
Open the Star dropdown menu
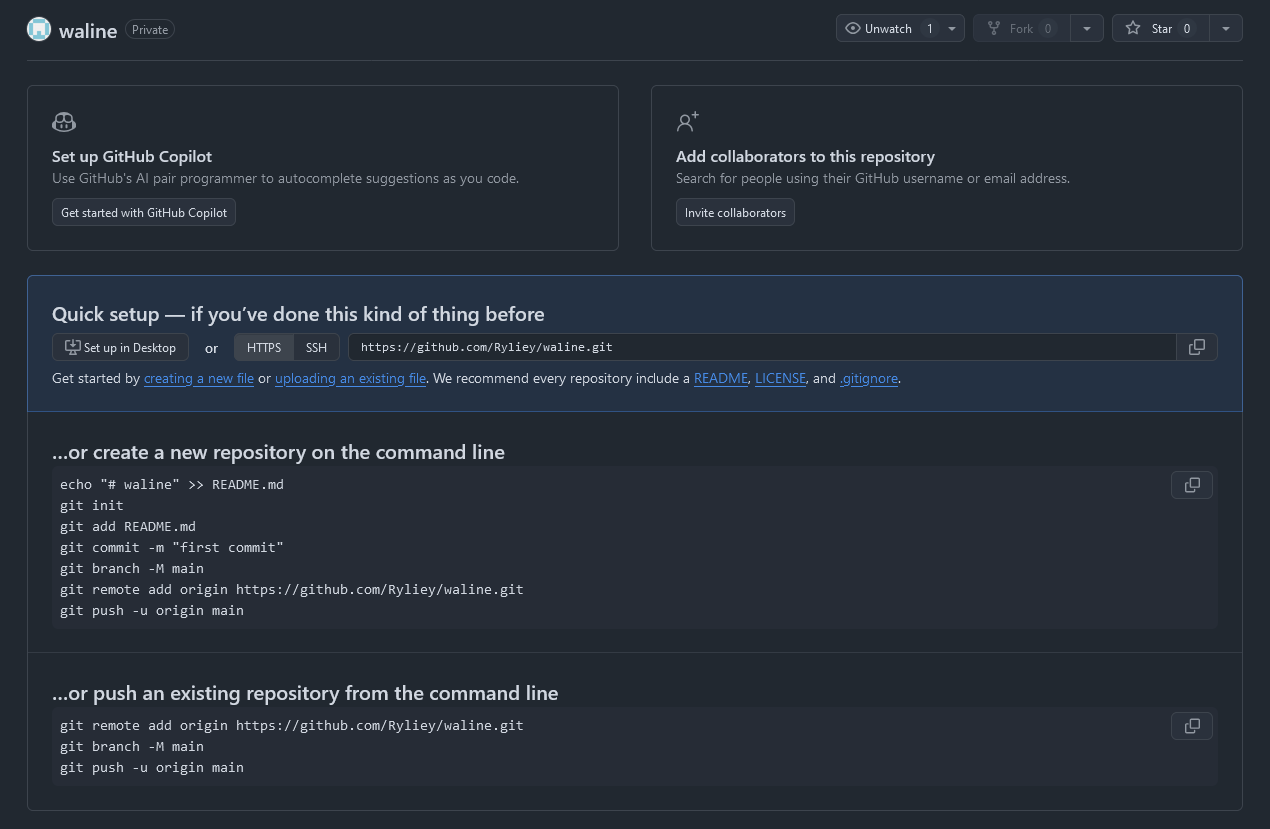tap(1226, 28)
